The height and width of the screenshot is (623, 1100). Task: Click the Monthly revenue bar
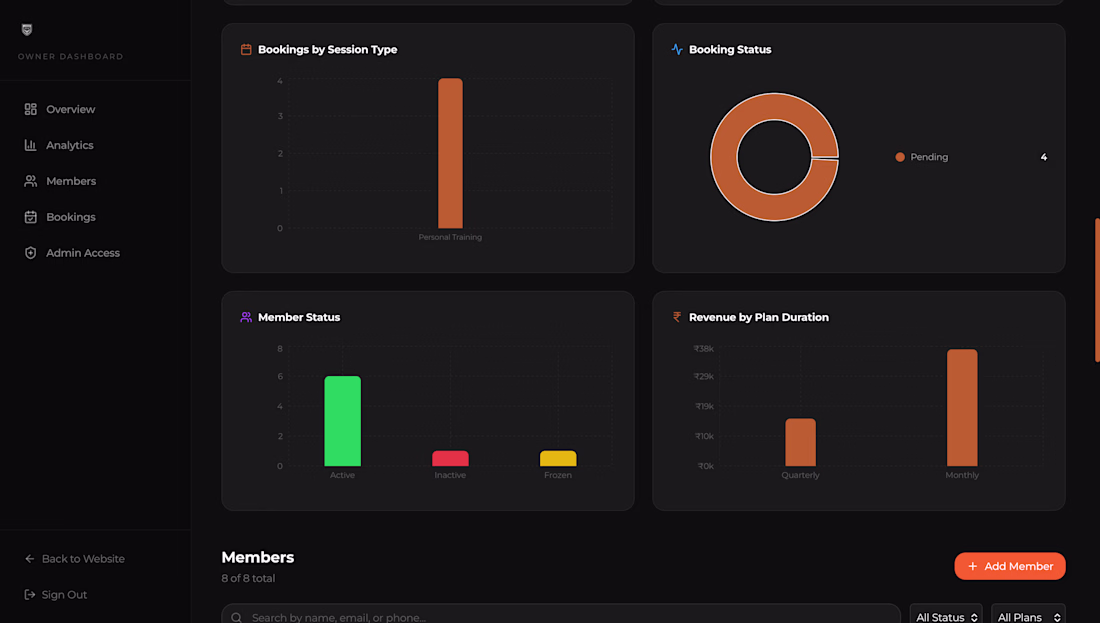(962, 408)
